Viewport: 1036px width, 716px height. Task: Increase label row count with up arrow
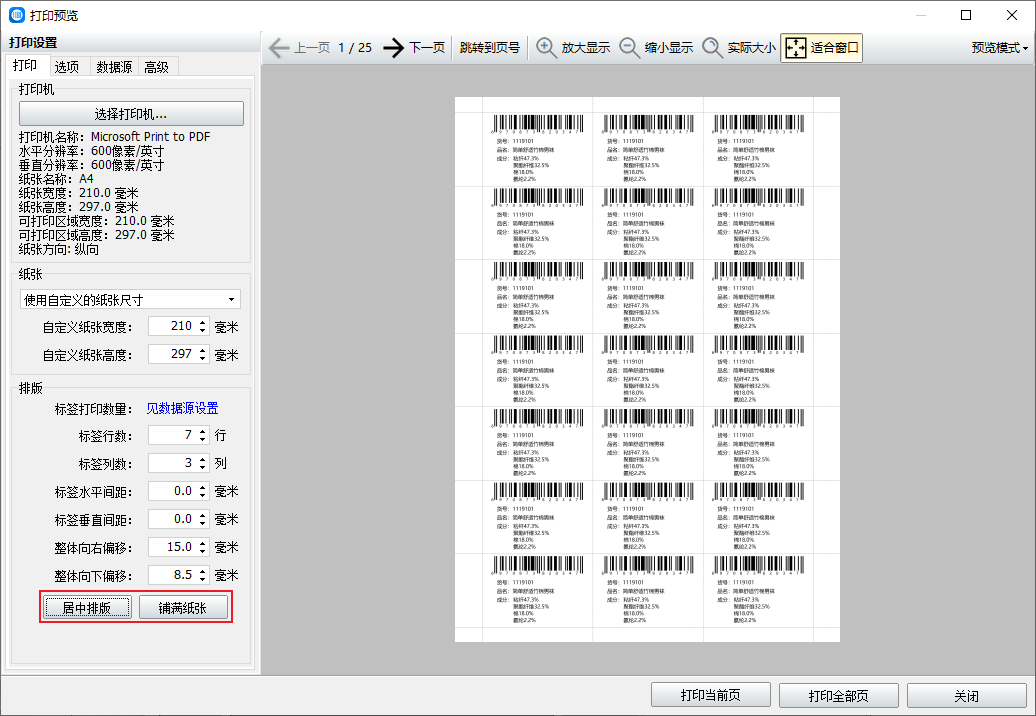click(203, 431)
